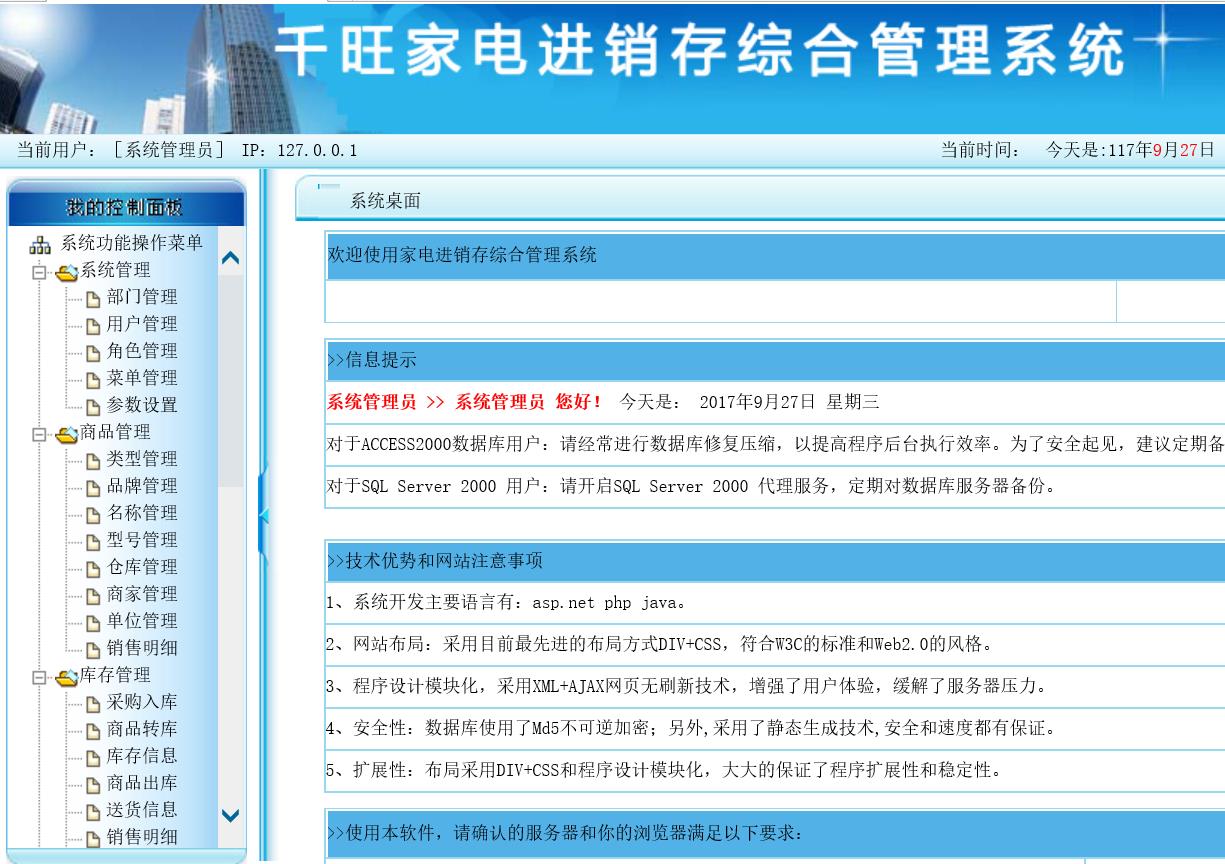Click the page icon next to 仓库管理
The width and height of the screenshot is (1225, 864).
point(93,568)
